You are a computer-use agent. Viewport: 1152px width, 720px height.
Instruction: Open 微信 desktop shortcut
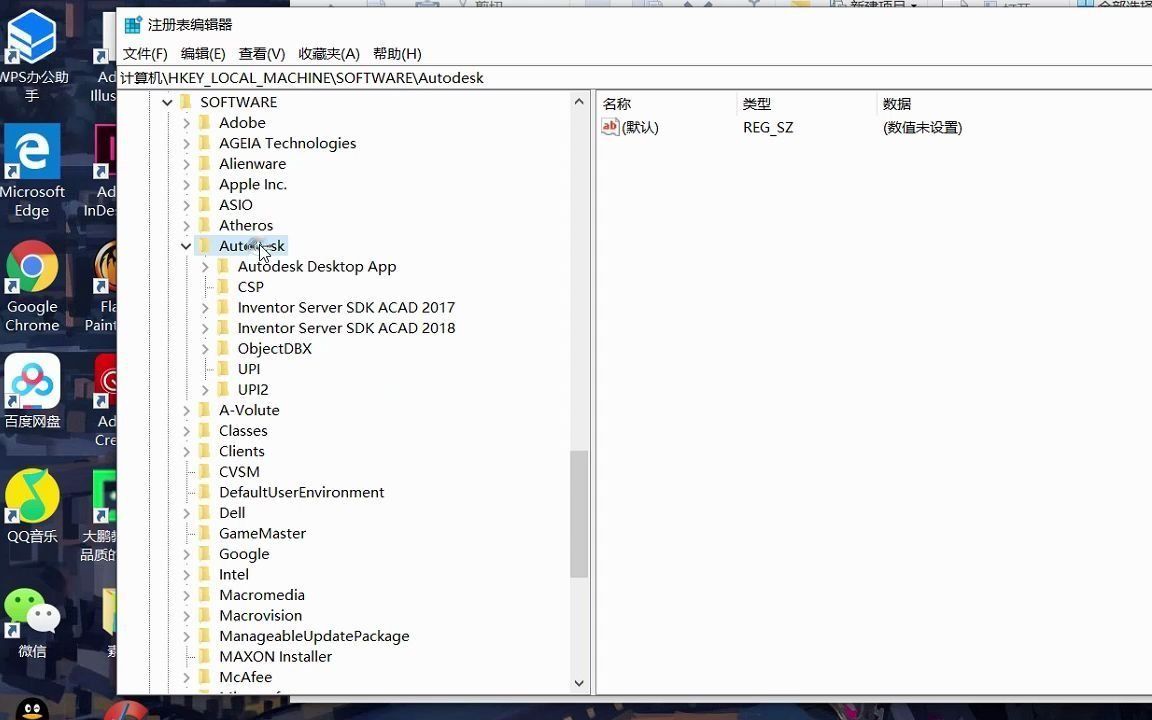(x=32, y=622)
